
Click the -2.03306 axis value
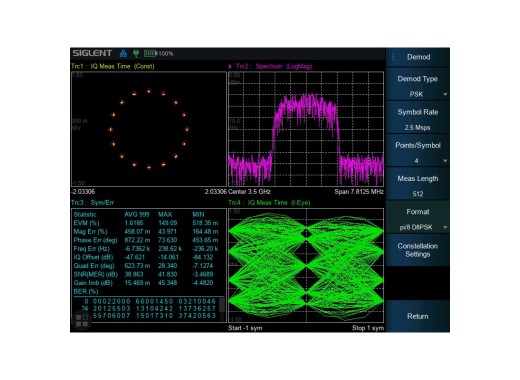83,192
